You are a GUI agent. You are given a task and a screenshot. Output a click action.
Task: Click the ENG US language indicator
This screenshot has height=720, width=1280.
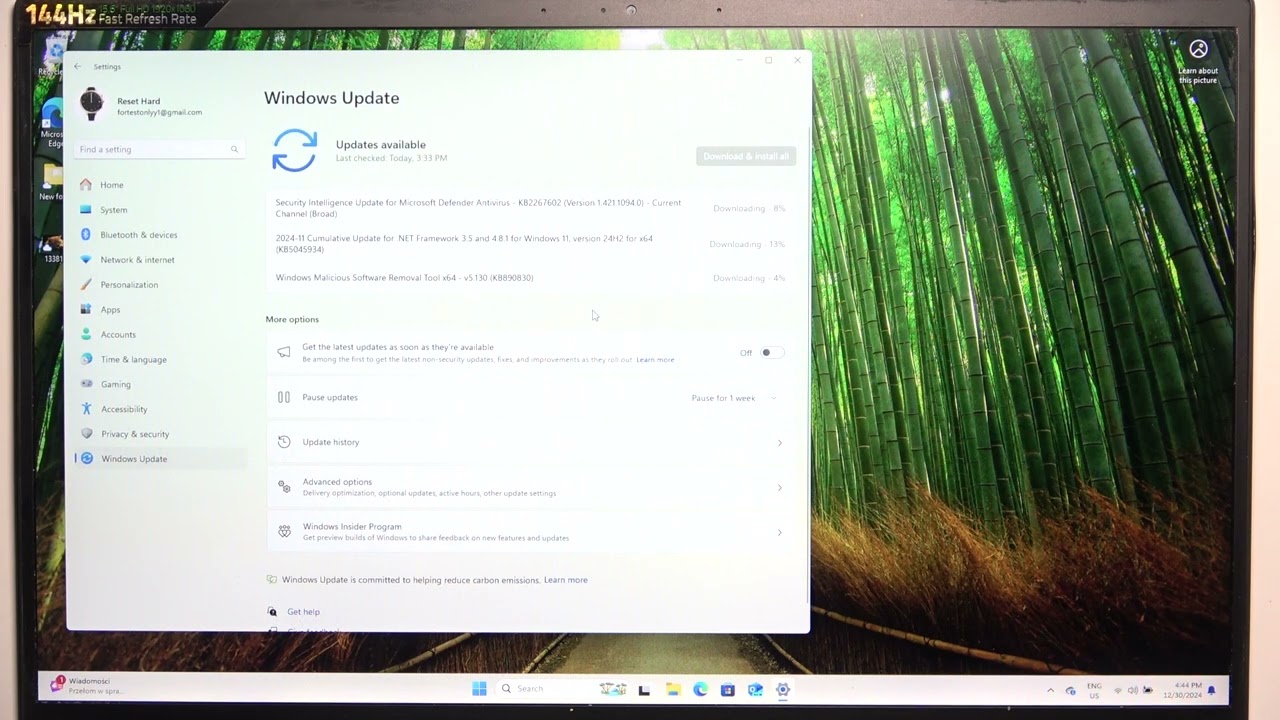(1094, 690)
